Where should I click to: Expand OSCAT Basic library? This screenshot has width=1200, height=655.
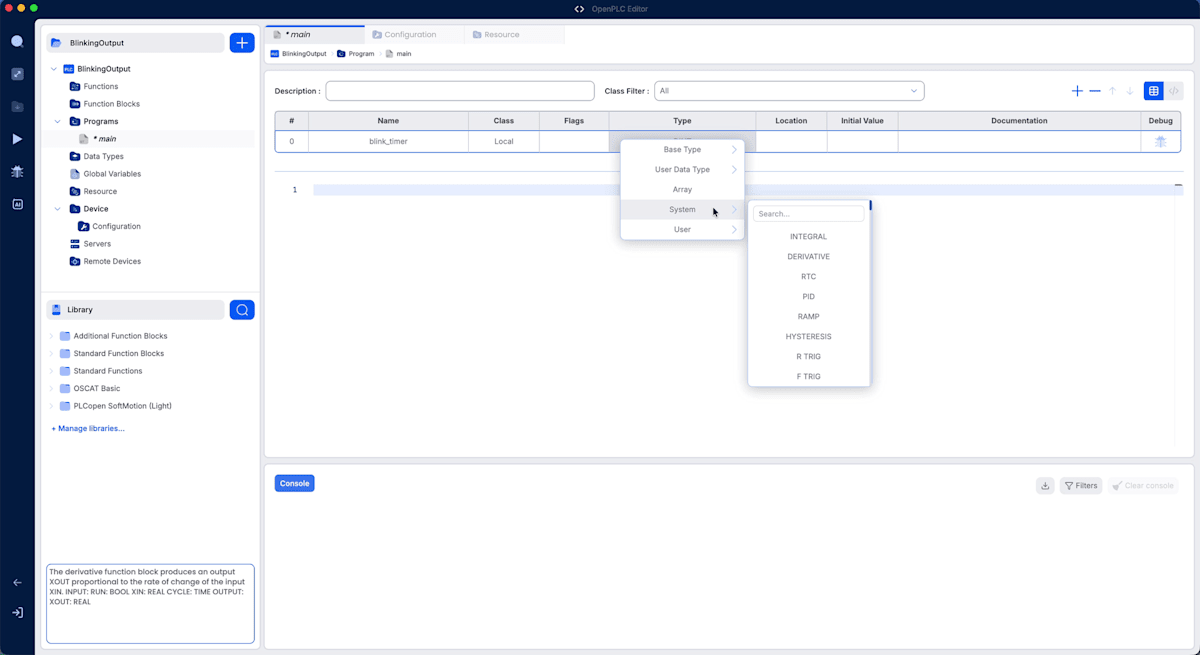(x=51, y=389)
